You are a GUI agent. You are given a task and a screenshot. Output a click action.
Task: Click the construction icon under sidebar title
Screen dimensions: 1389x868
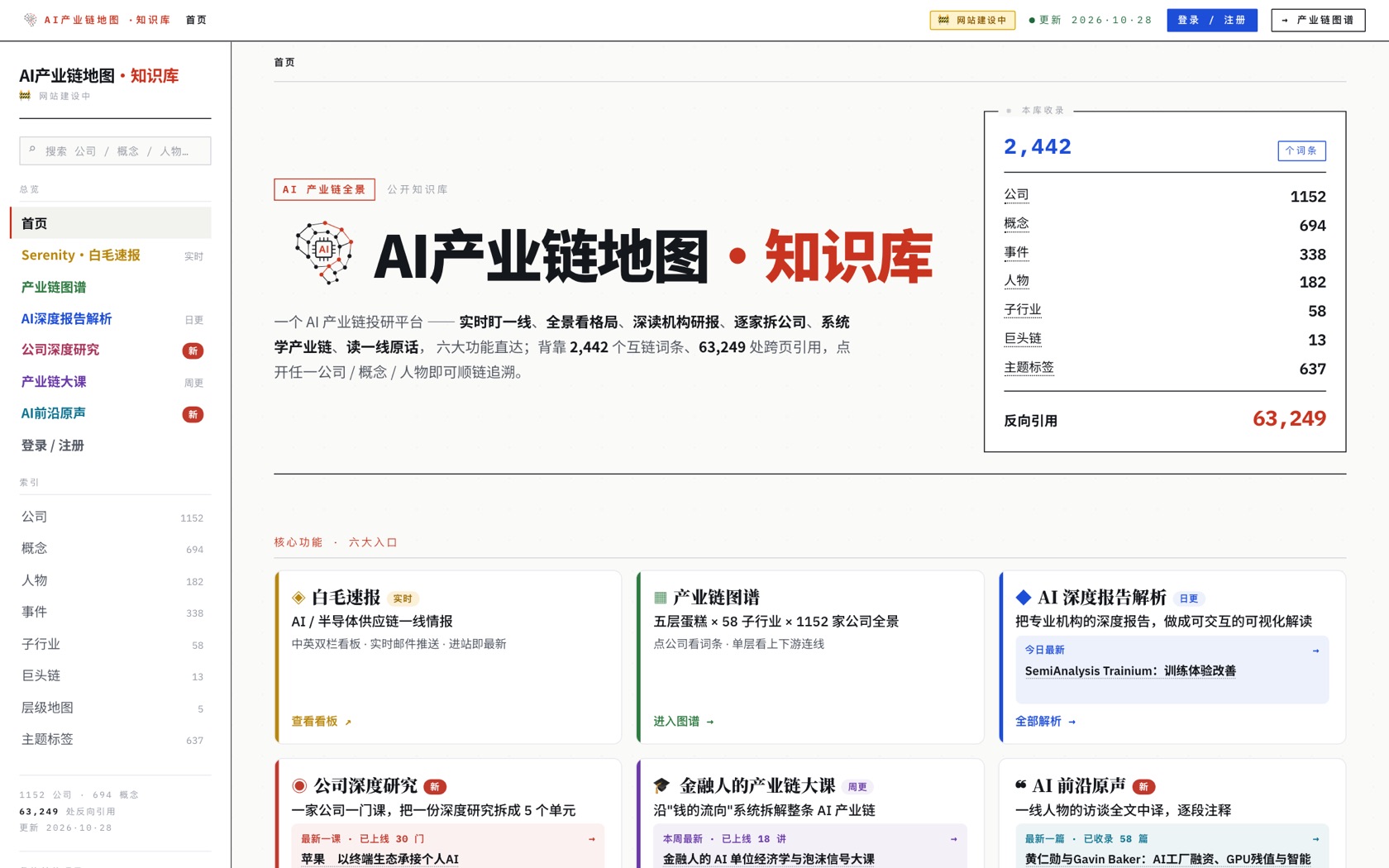point(25,96)
